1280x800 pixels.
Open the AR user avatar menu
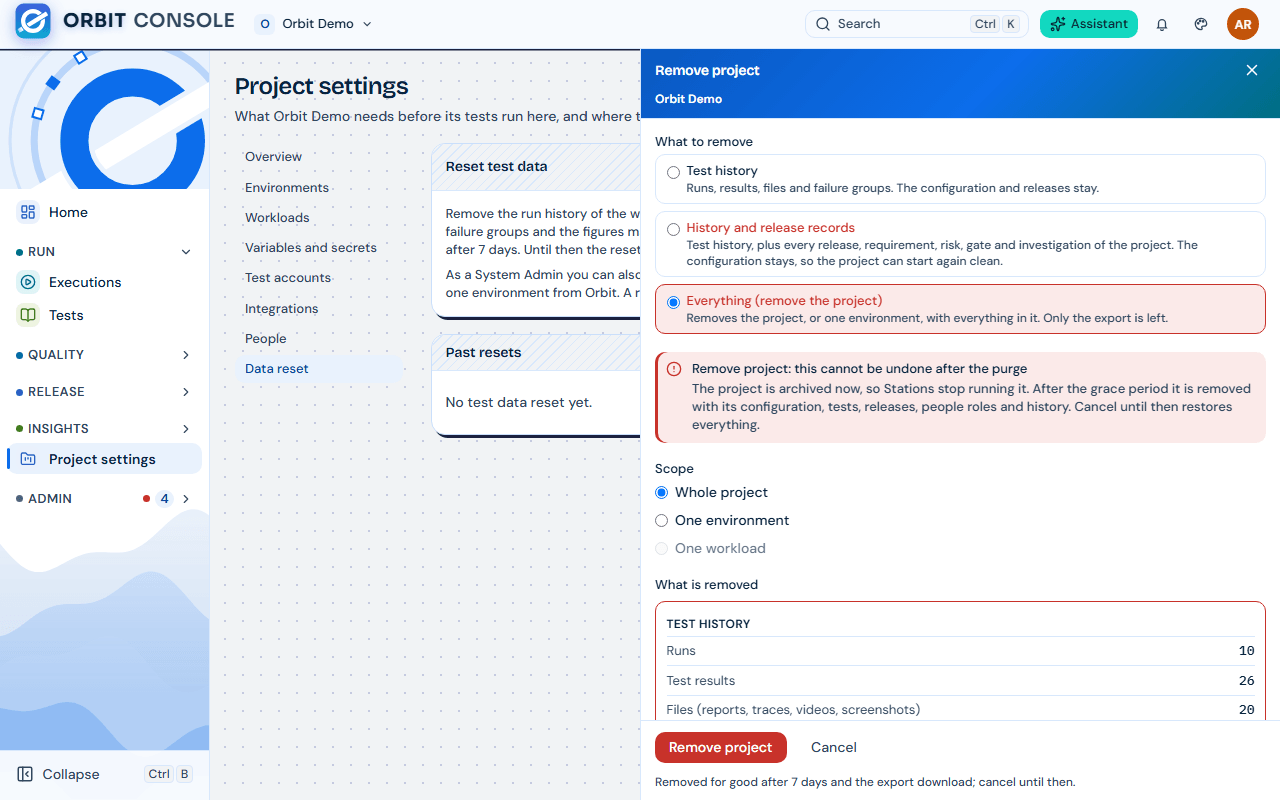point(1243,24)
